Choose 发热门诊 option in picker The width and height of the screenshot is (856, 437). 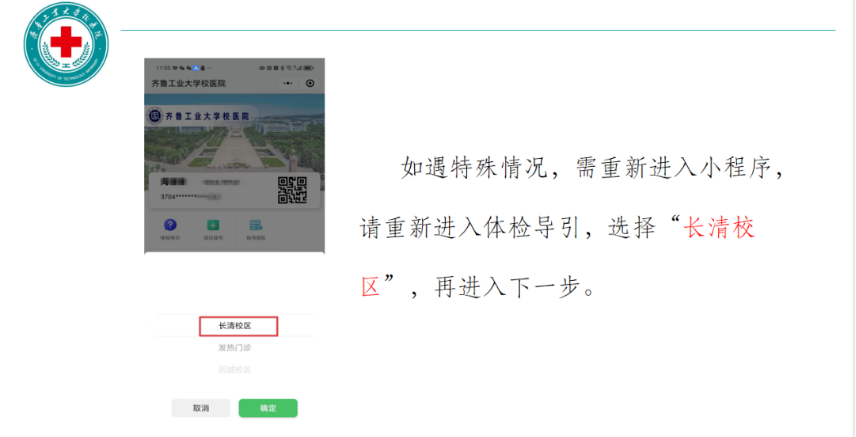pyautogui.click(x=236, y=348)
